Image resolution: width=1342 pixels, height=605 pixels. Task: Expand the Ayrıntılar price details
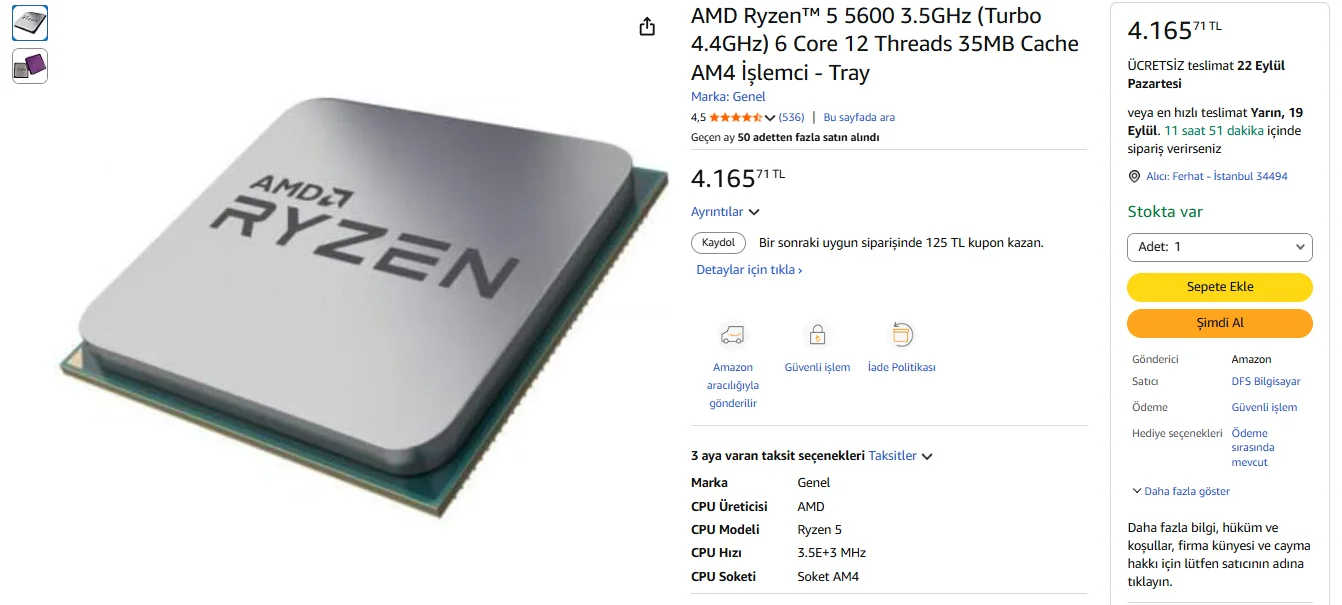pos(725,212)
